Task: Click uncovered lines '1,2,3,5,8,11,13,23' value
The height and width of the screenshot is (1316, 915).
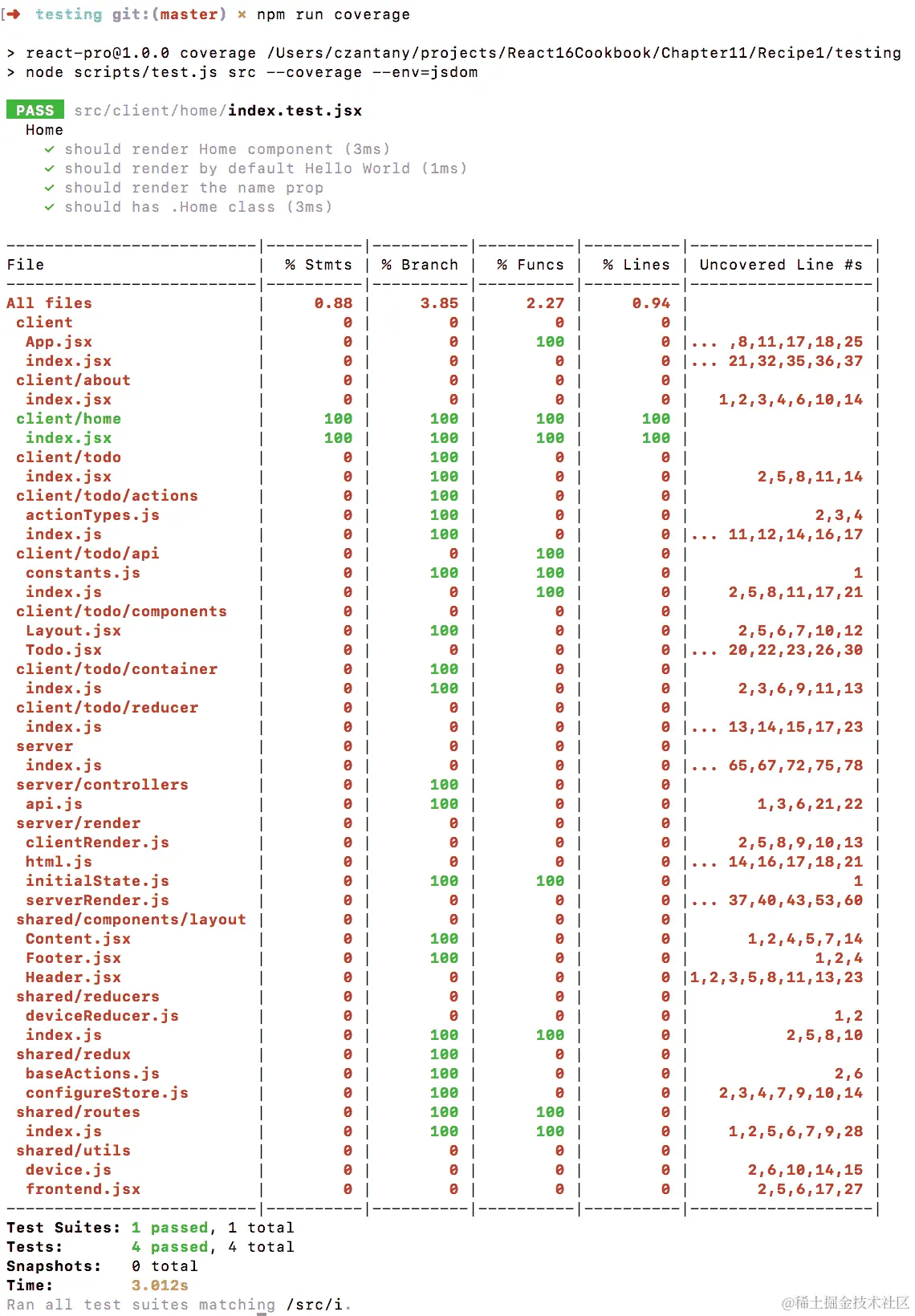Action: coord(776,977)
